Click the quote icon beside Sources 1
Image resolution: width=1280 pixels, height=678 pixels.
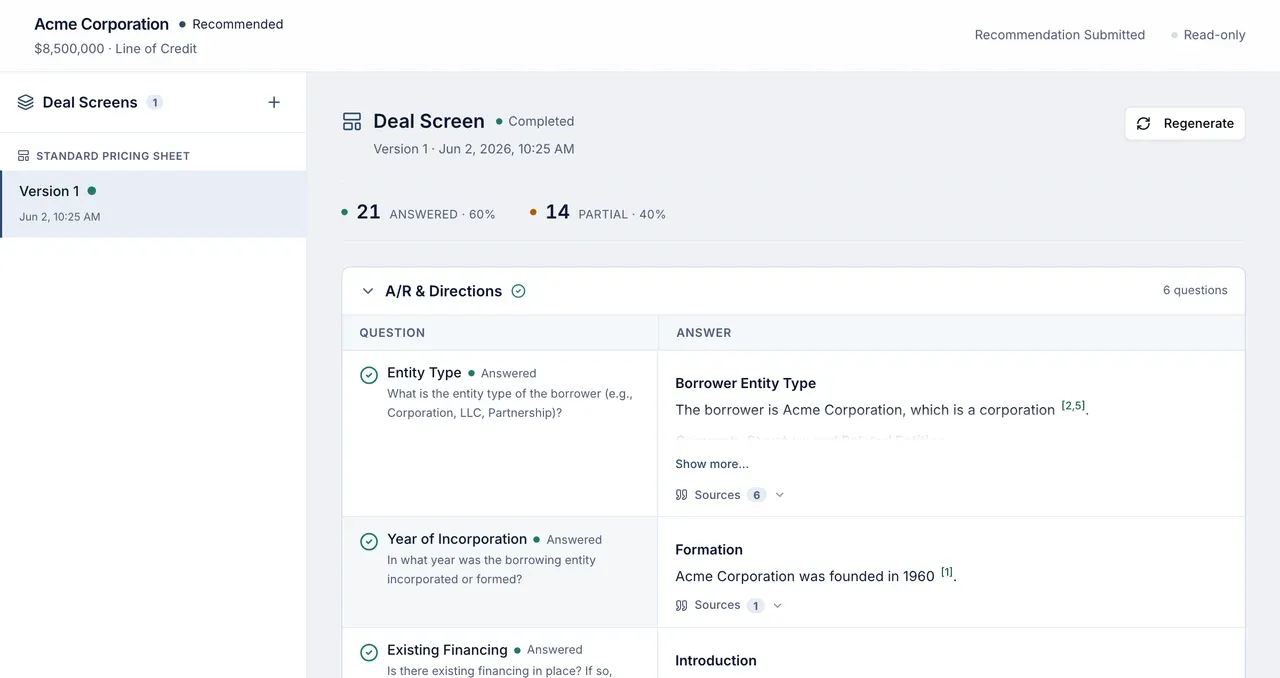coord(682,605)
